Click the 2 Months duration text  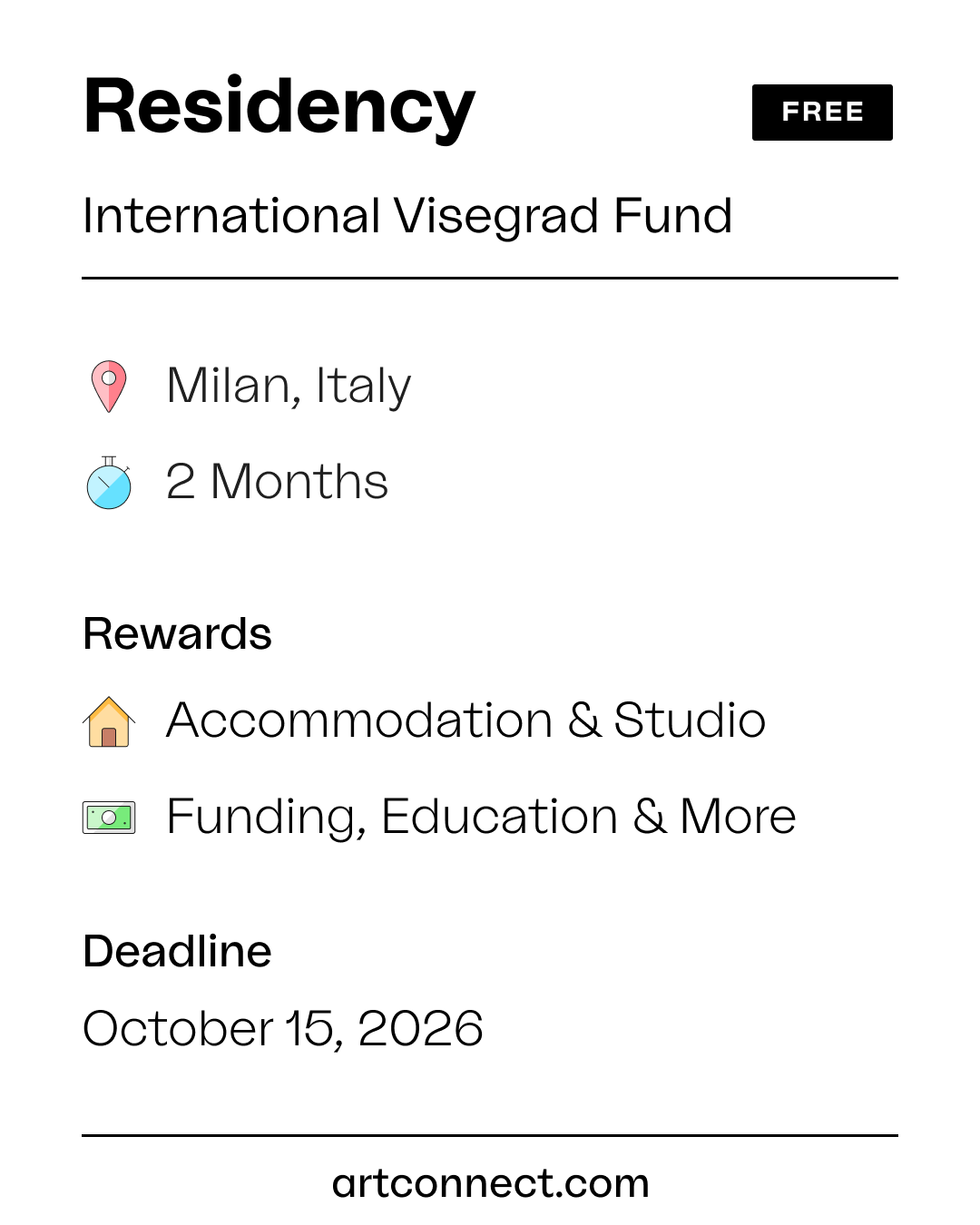[x=277, y=482]
